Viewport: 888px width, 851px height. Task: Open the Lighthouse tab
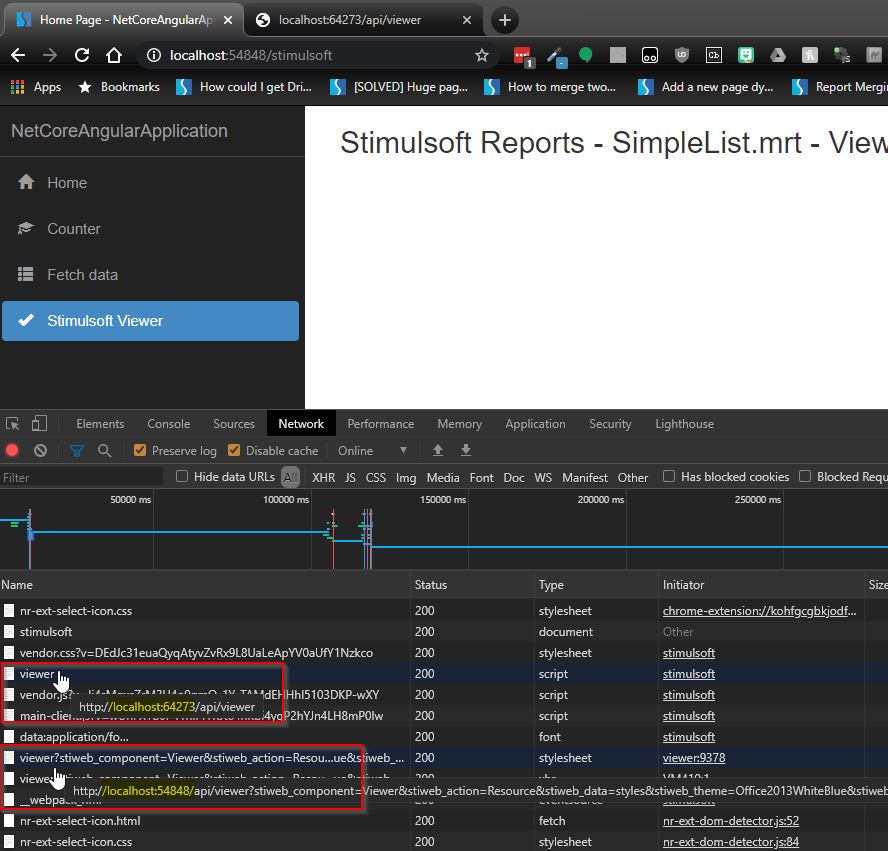click(684, 424)
